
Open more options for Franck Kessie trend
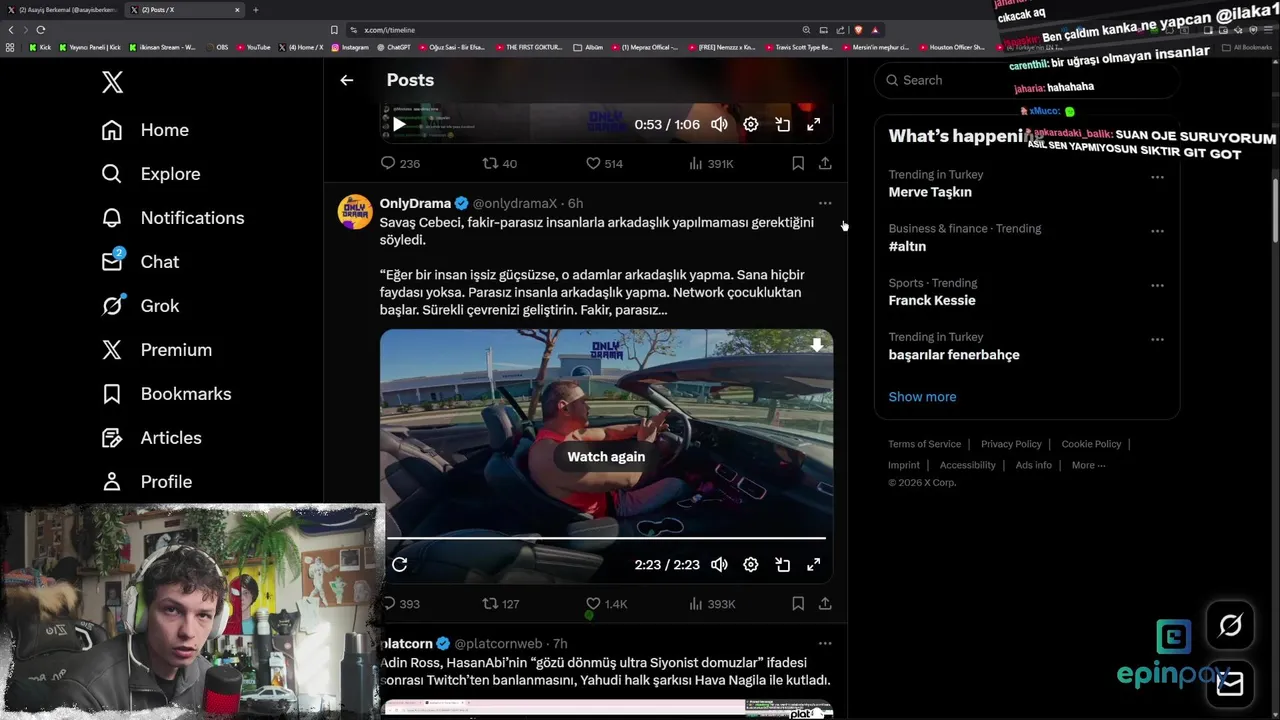1157,285
